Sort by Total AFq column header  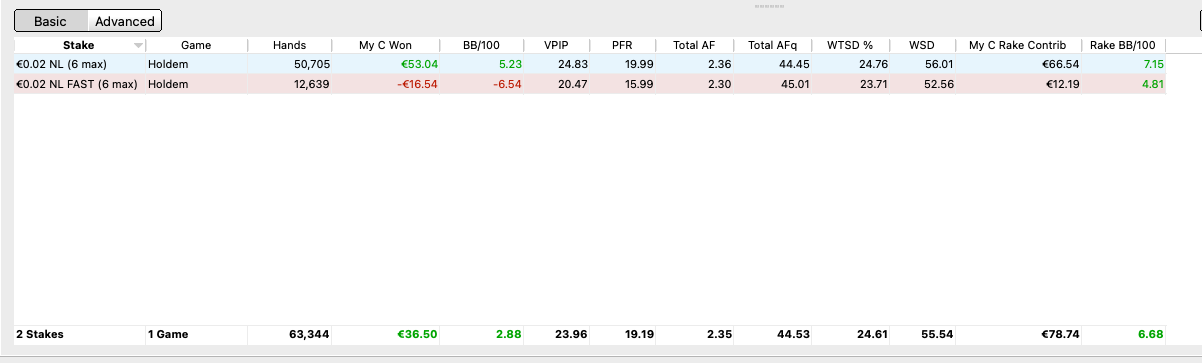pos(772,45)
